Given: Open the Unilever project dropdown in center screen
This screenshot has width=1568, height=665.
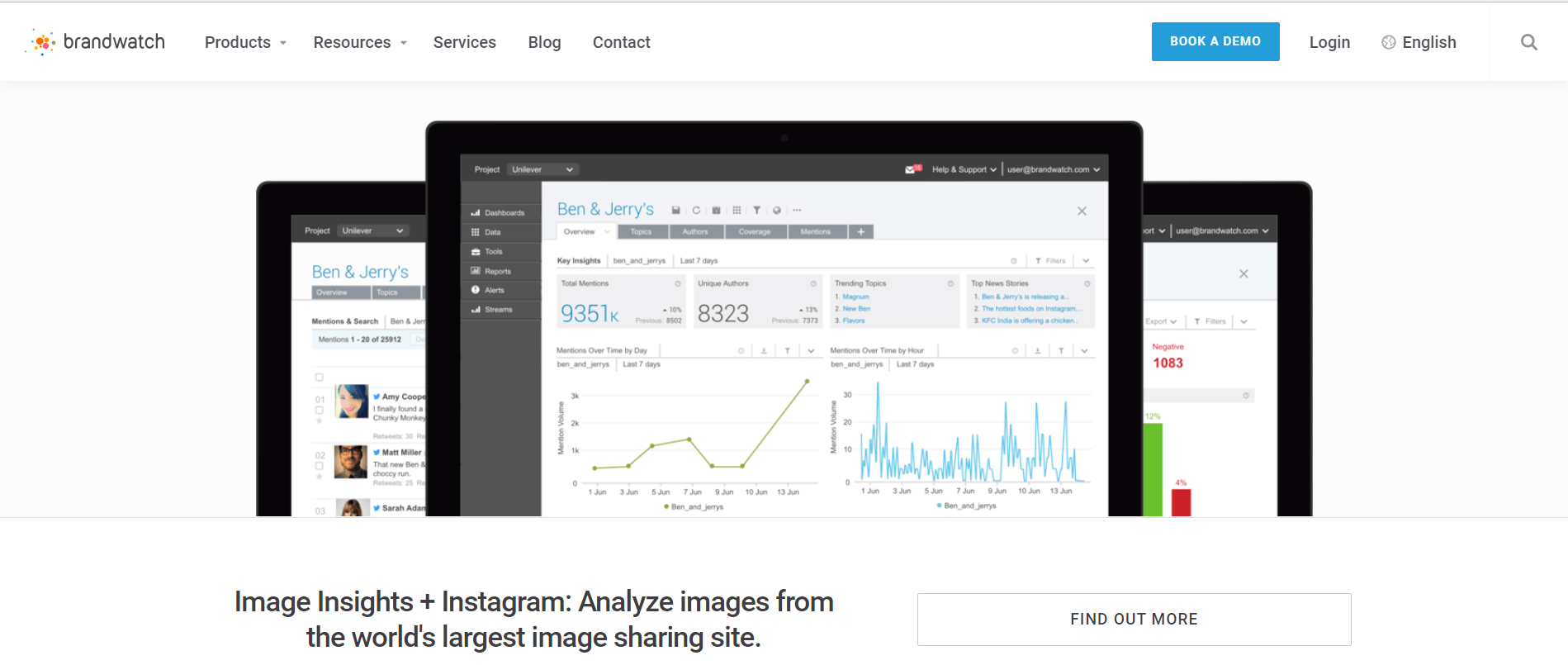Looking at the screenshot, I should (x=542, y=169).
